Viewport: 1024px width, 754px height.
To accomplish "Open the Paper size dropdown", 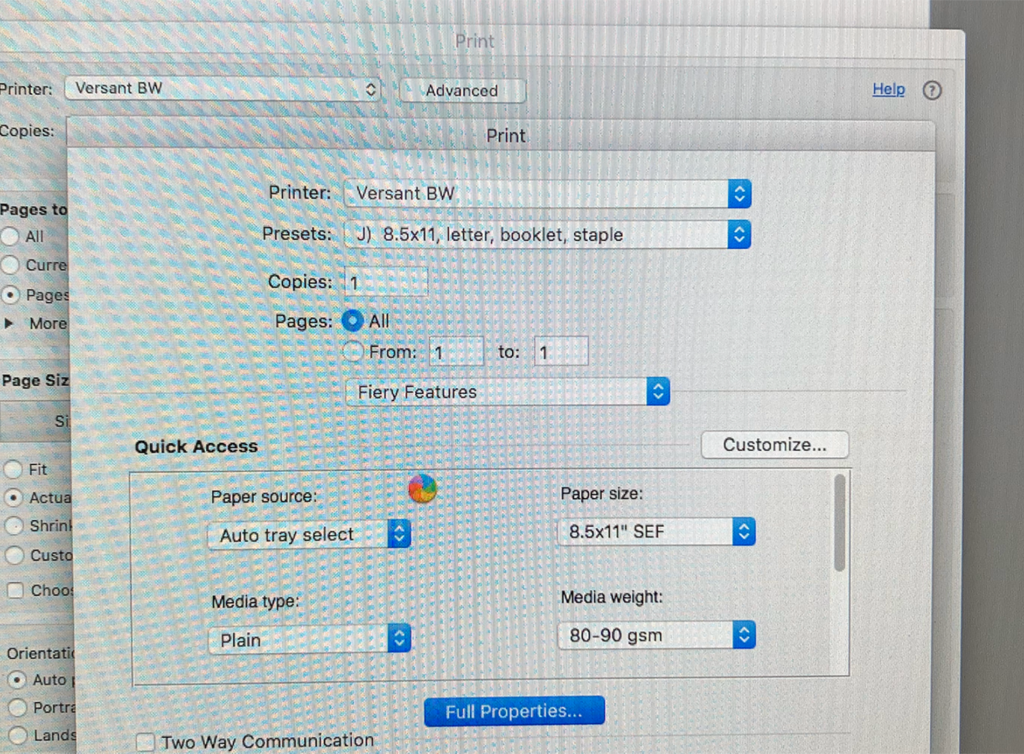I will coord(656,531).
